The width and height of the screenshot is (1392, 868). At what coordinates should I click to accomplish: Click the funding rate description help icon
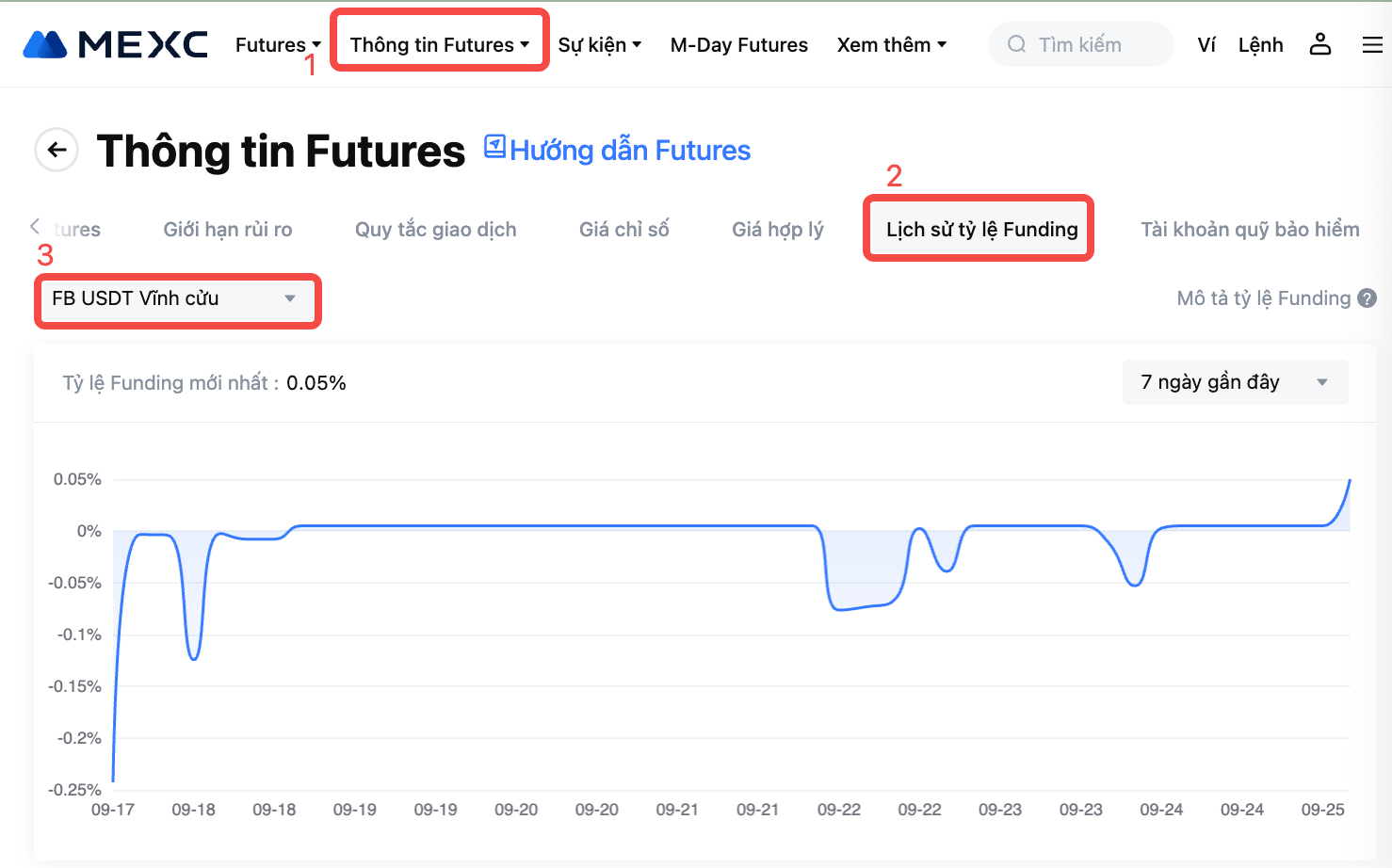pos(1368,298)
